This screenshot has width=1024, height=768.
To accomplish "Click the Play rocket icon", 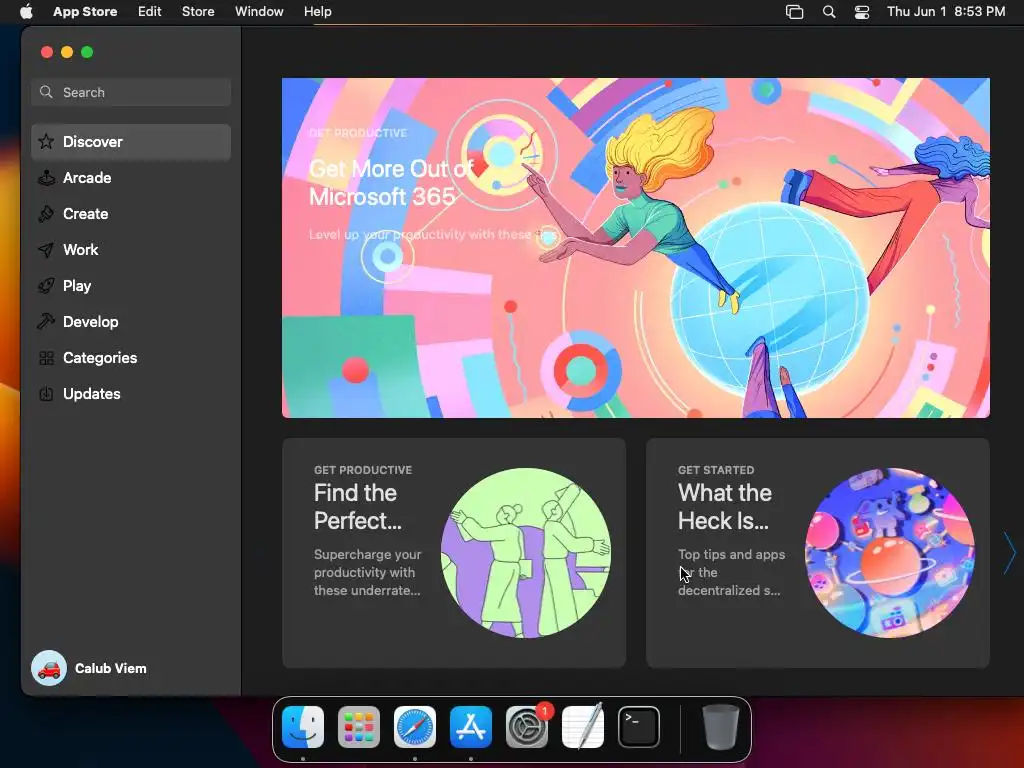I will coord(46,285).
